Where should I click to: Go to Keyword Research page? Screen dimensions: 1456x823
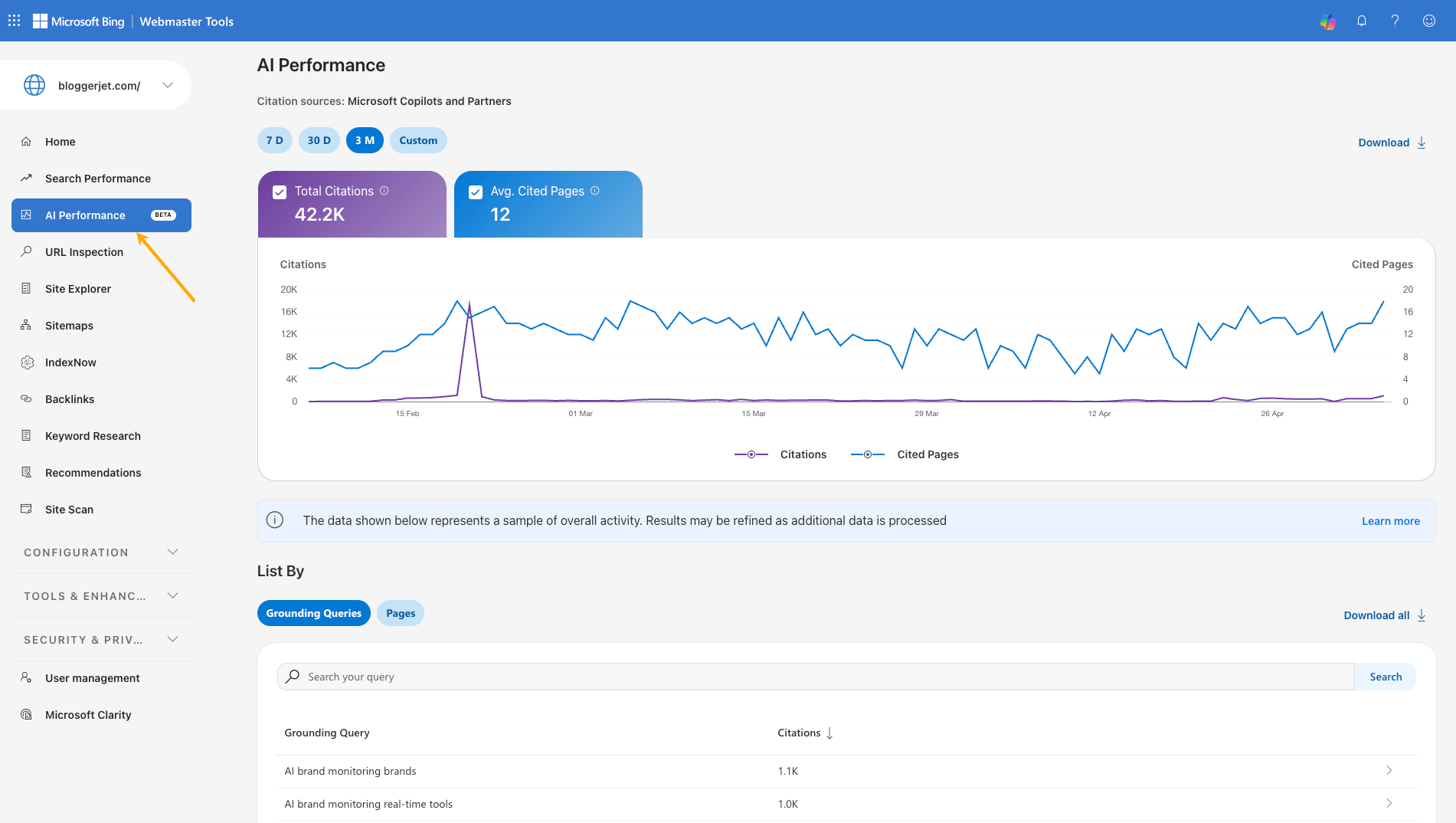pyautogui.click(x=101, y=436)
